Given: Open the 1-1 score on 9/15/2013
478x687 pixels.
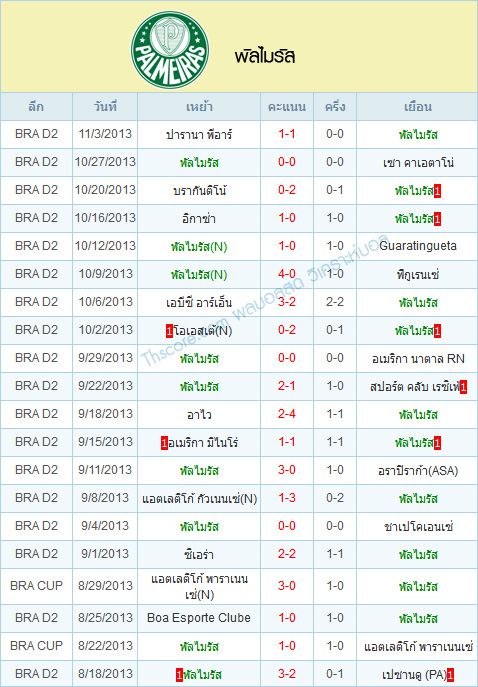Looking at the screenshot, I should (x=287, y=443).
